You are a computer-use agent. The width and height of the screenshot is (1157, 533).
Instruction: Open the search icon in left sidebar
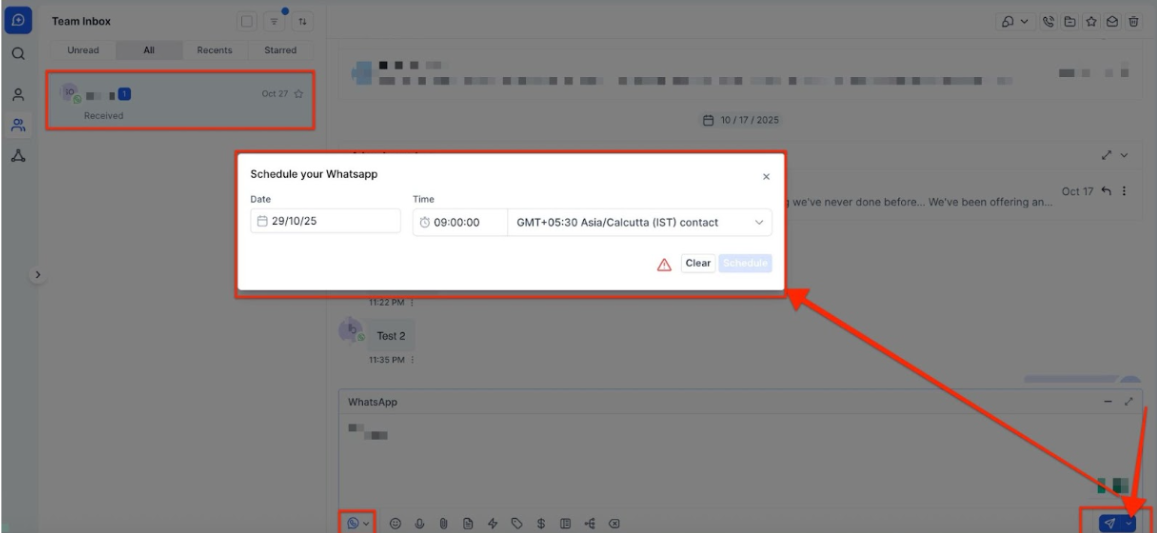tap(18, 54)
